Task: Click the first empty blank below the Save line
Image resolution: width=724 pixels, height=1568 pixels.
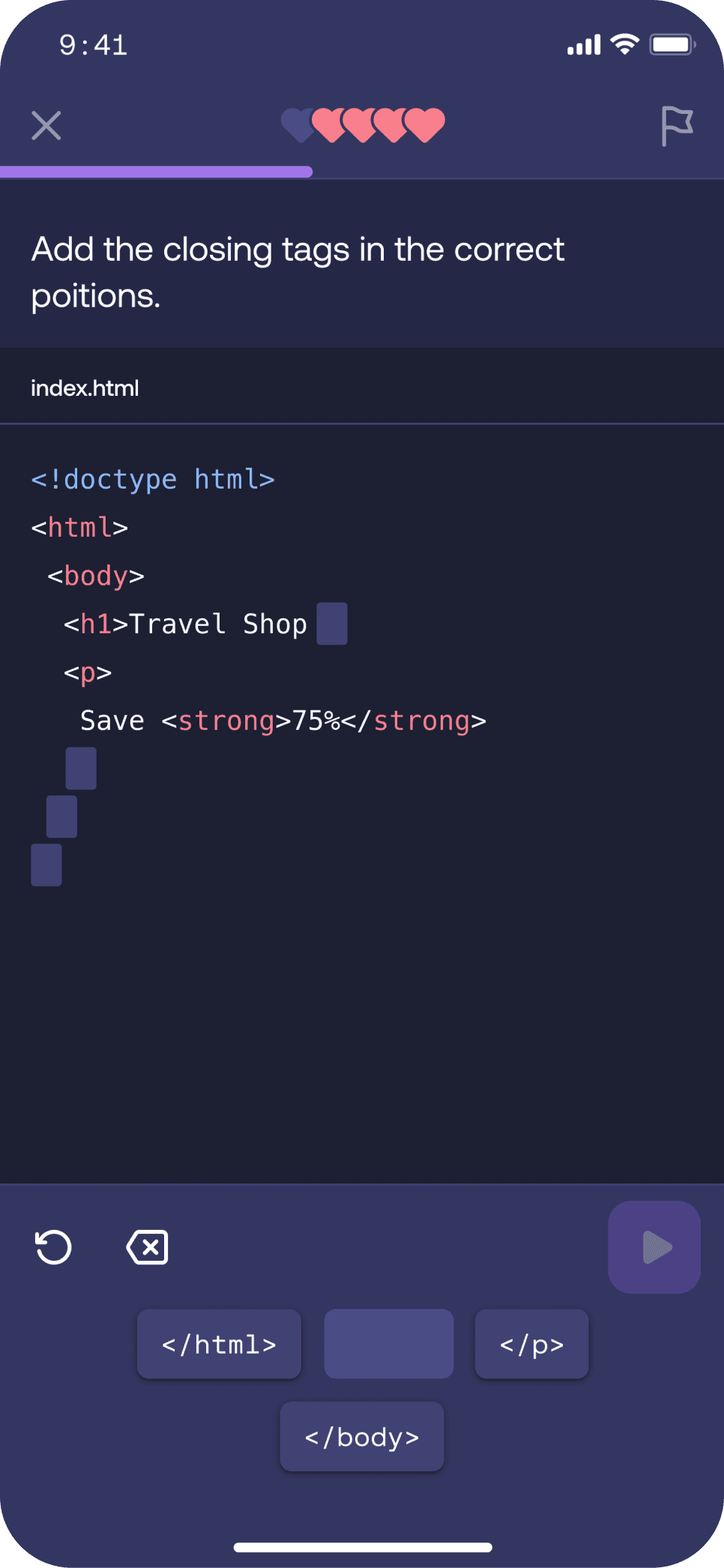Action: [x=81, y=768]
